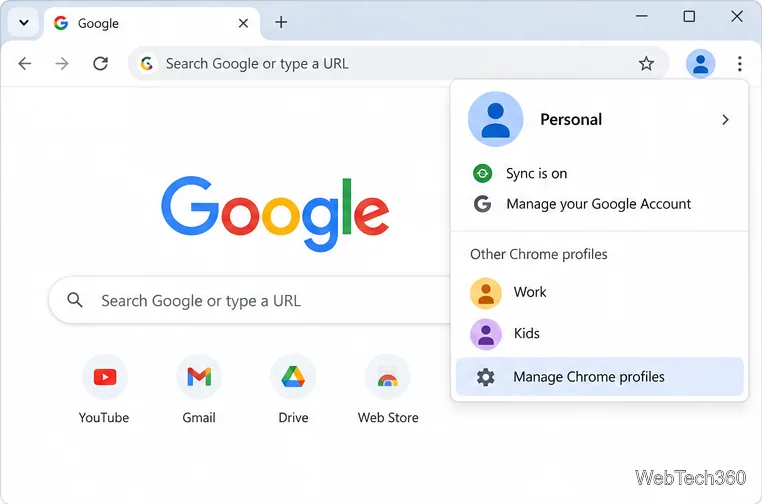Viewport: 762px width, 504px height.
Task: Open Chrome three-dot menu
Action: tap(739, 63)
